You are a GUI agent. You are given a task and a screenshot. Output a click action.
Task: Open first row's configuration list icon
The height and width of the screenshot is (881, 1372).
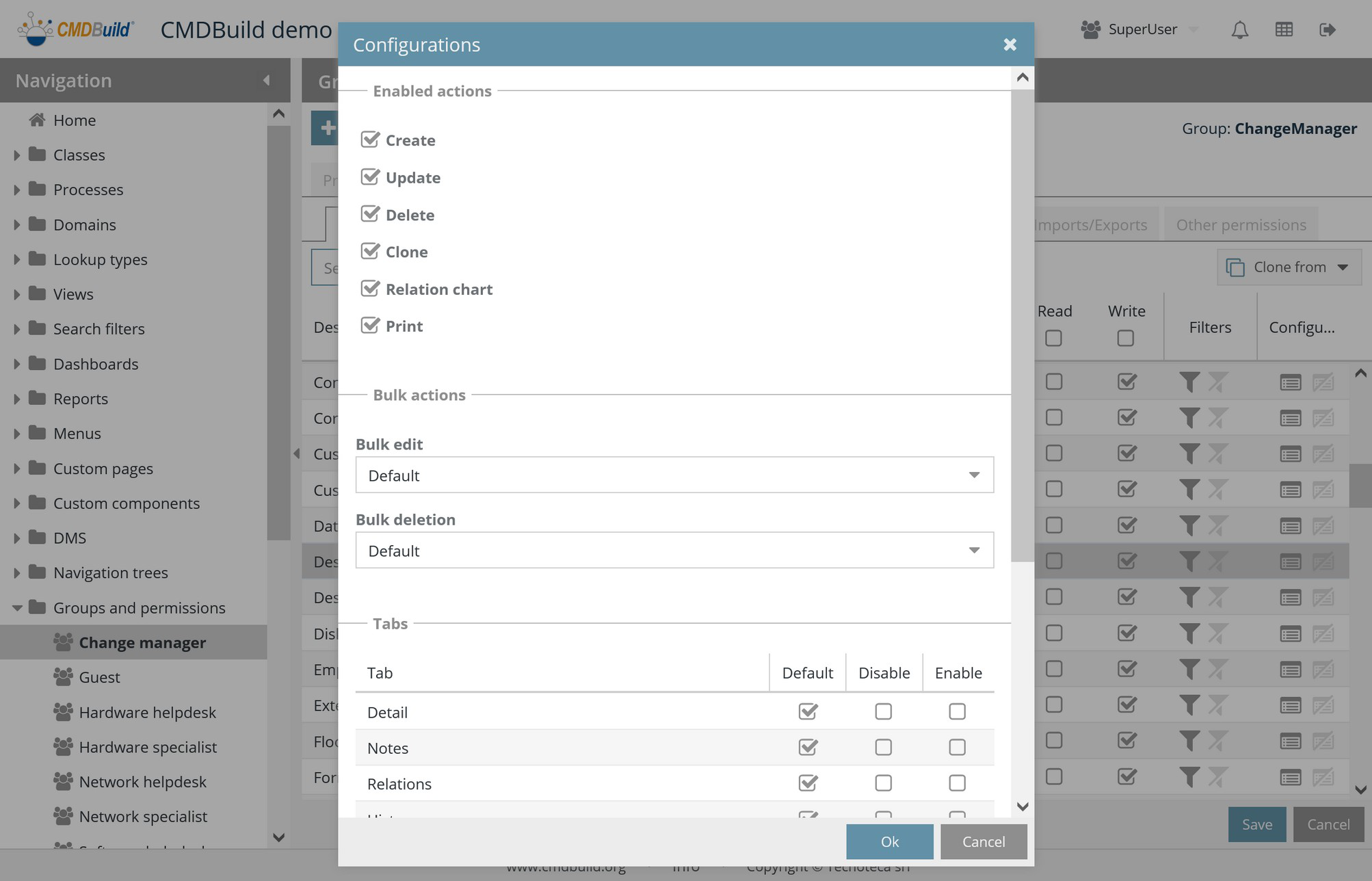[1290, 382]
